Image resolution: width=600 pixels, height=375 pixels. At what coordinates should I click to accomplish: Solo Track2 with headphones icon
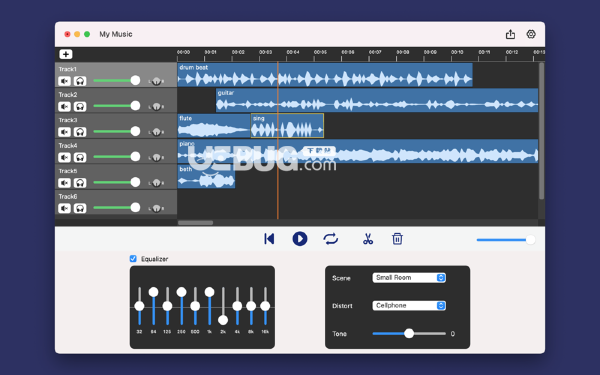tap(80, 106)
